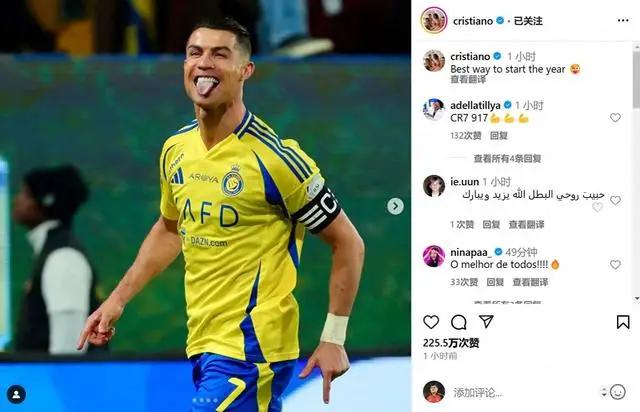This screenshot has height=412, width=640.
Task: Save the post with the bookmark icon
Action: pyautogui.click(x=623, y=322)
